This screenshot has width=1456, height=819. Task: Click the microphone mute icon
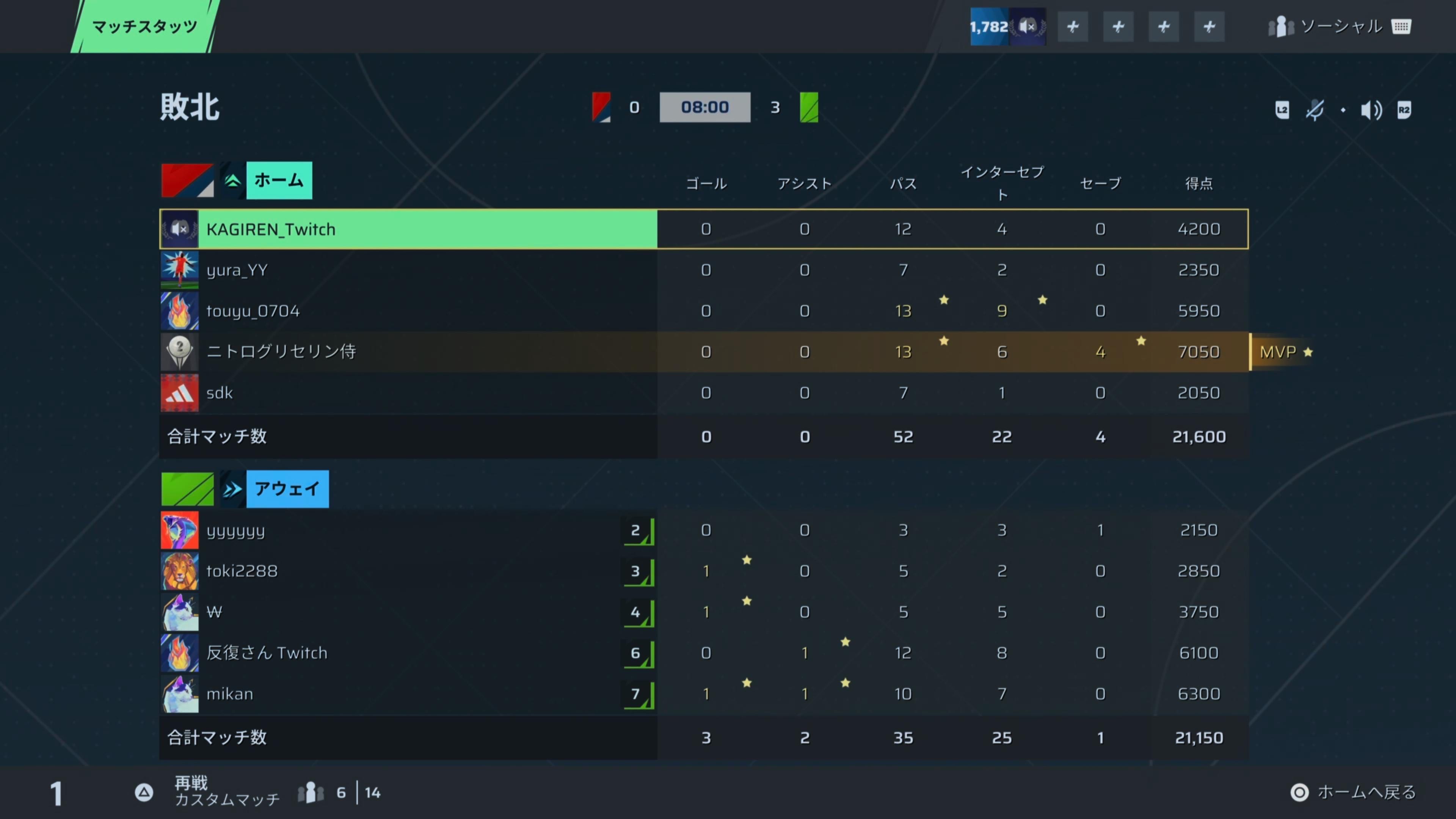pyautogui.click(x=1315, y=110)
